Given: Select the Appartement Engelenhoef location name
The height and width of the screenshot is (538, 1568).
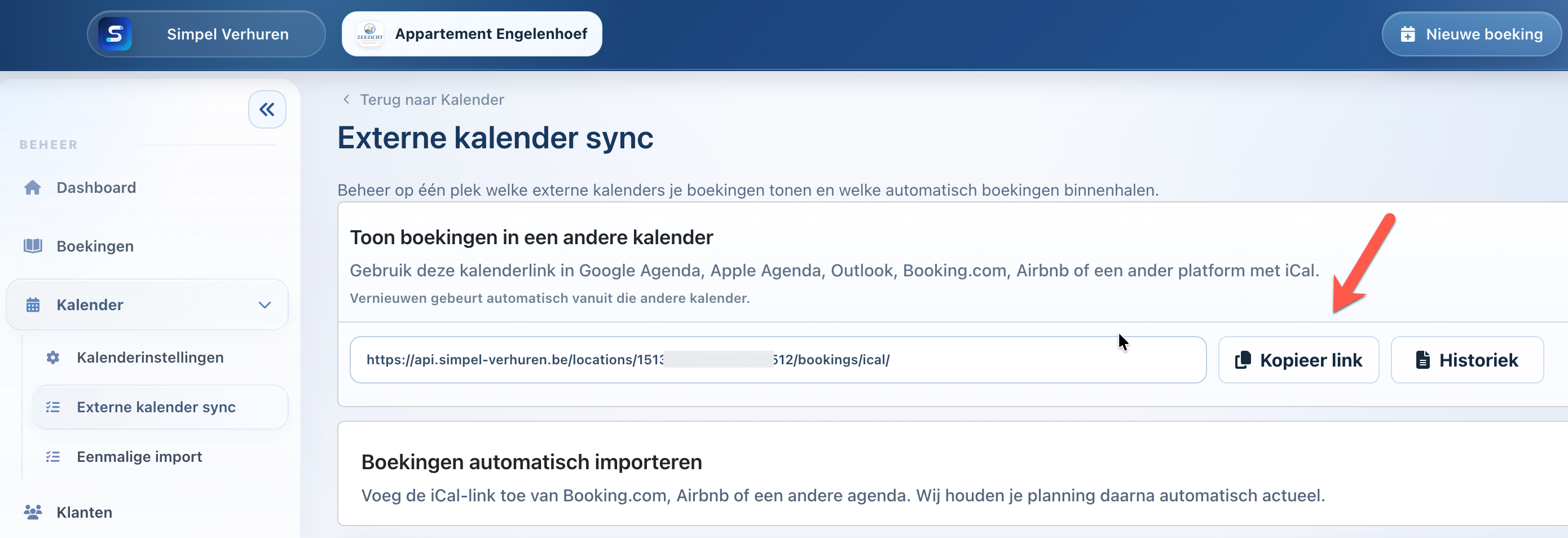Looking at the screenshot, I should click(491, 34).
